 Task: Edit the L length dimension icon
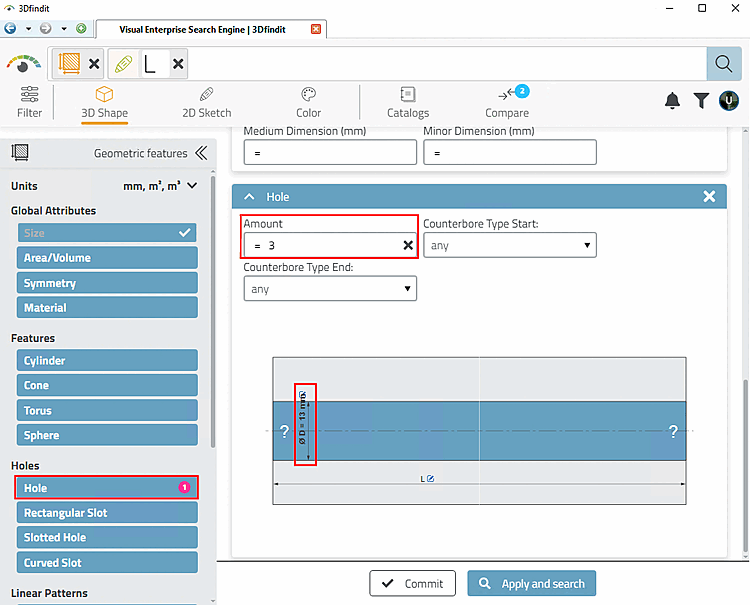430,479
